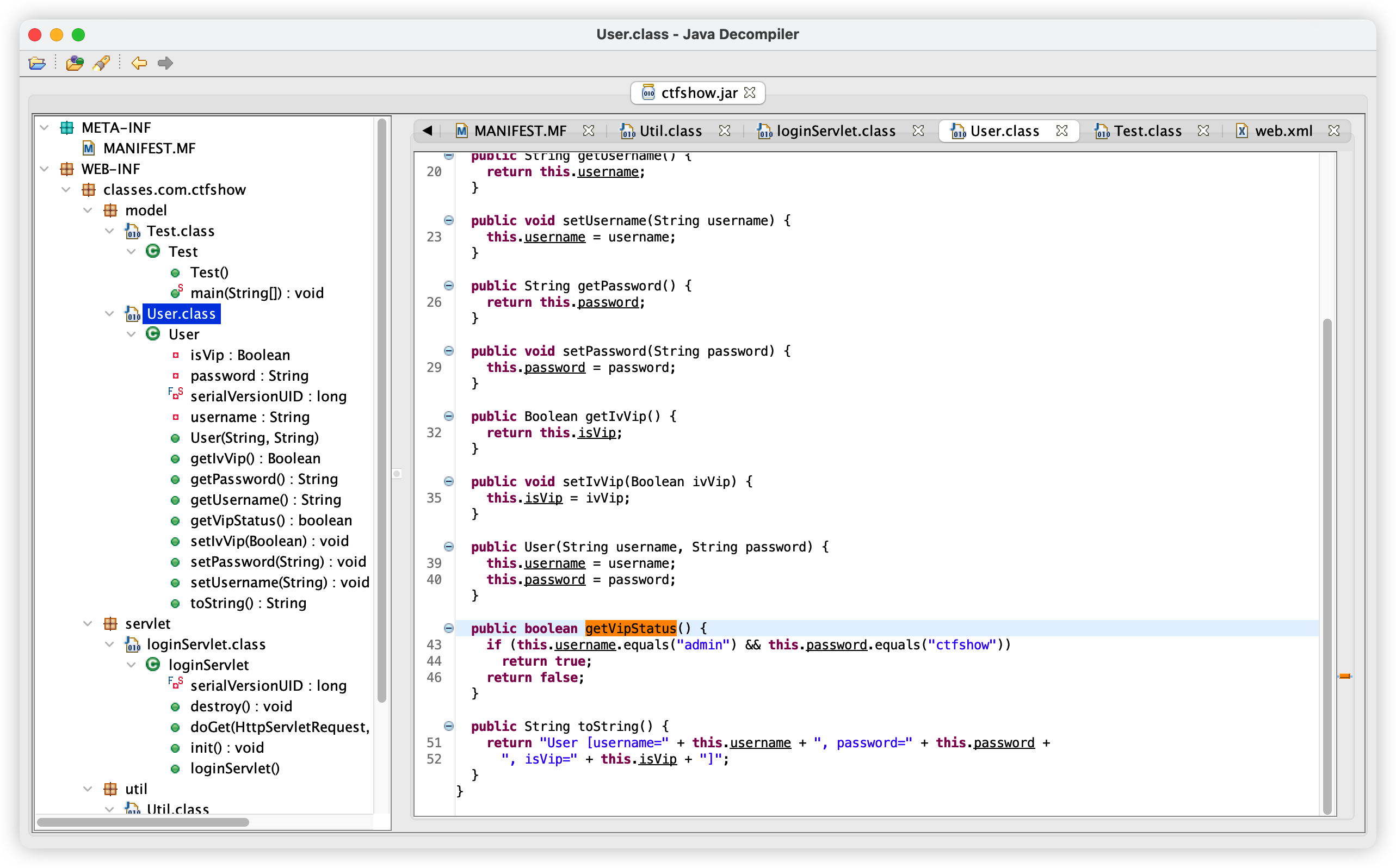Fold the setUsername method in editor
The width and height of the screenshot is (1396, 868).
point(449,220)
